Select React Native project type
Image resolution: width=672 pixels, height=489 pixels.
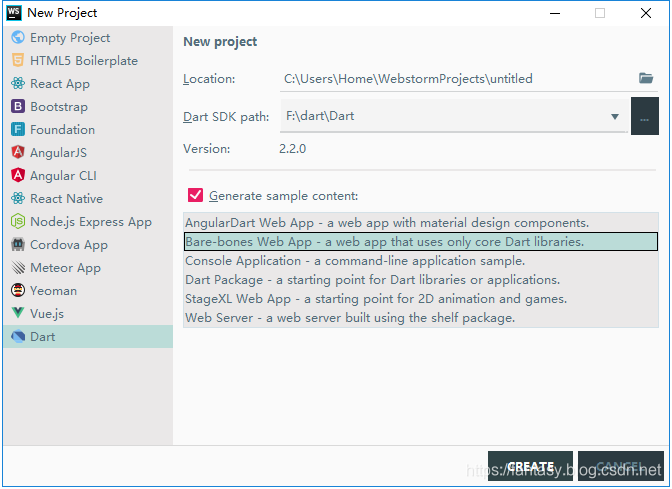(88, 198)
